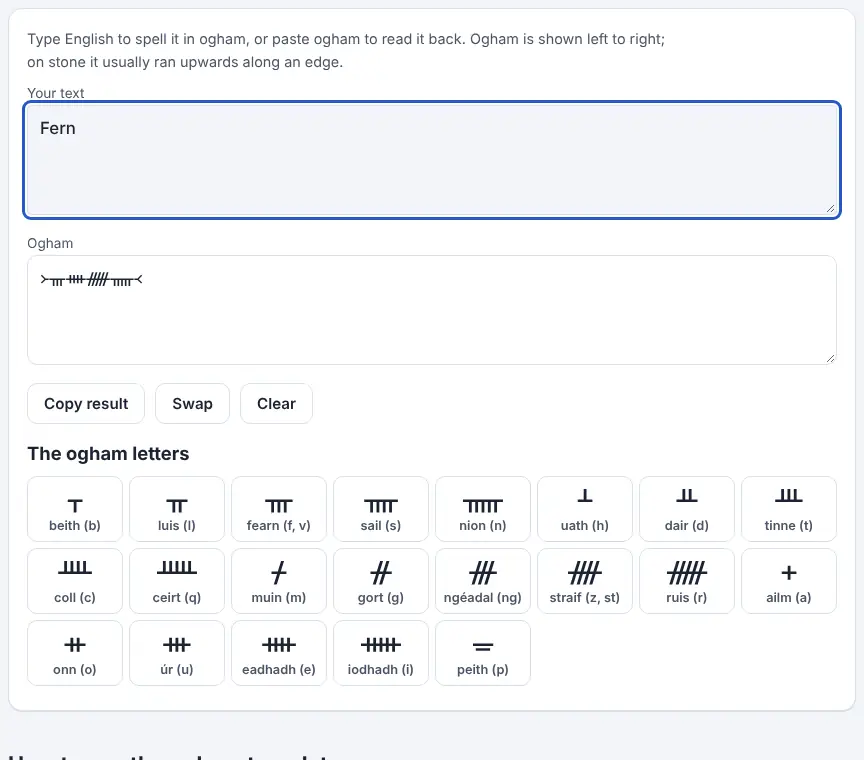
Task: Click the úr (u) letter card
Action: (x=177, y=653)
